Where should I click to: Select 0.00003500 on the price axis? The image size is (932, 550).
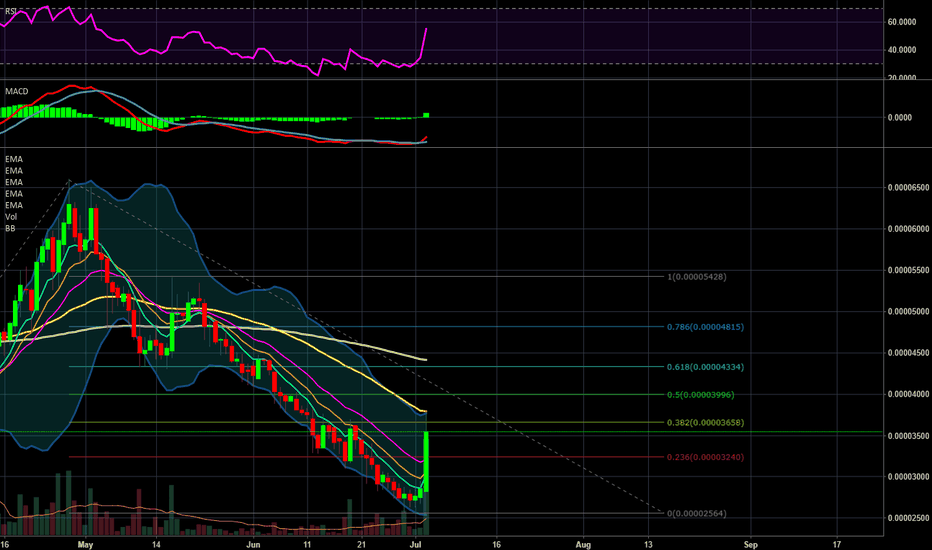click(x=908, y=436)
